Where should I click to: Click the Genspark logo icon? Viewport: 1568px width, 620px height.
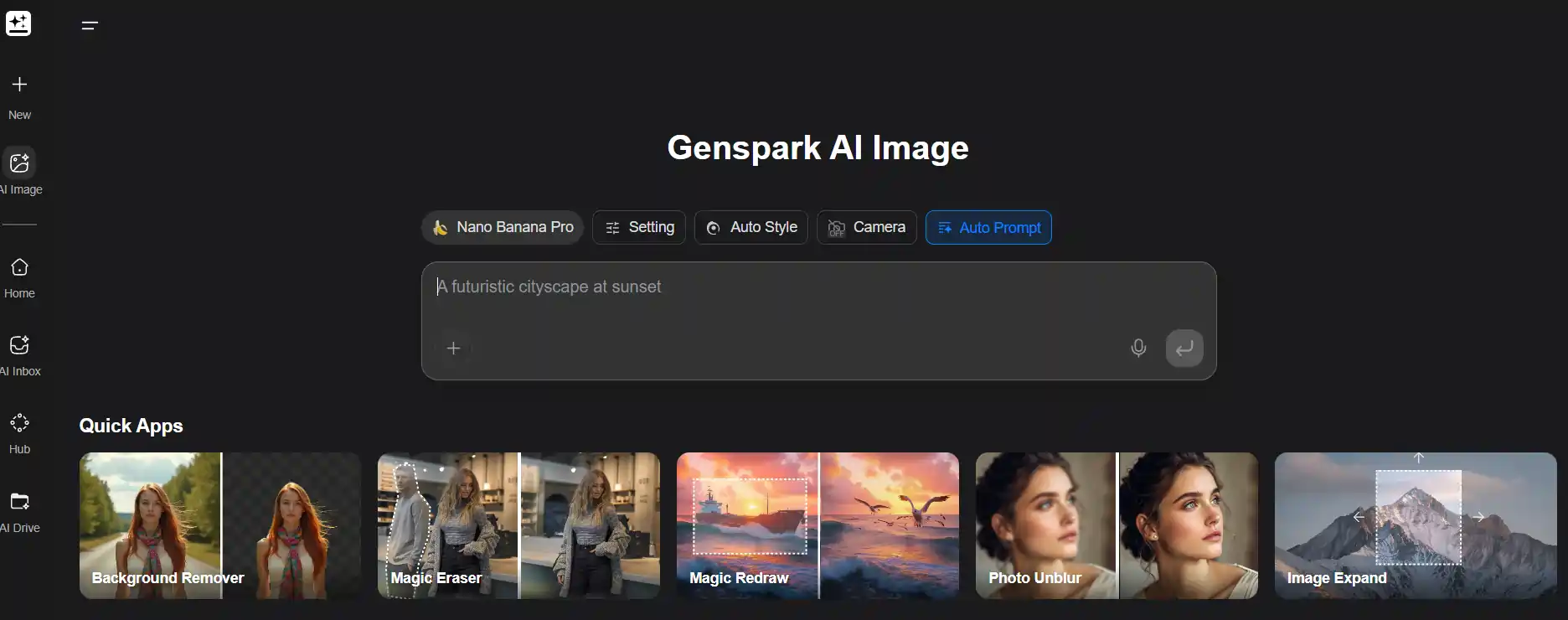pos(18,23)
